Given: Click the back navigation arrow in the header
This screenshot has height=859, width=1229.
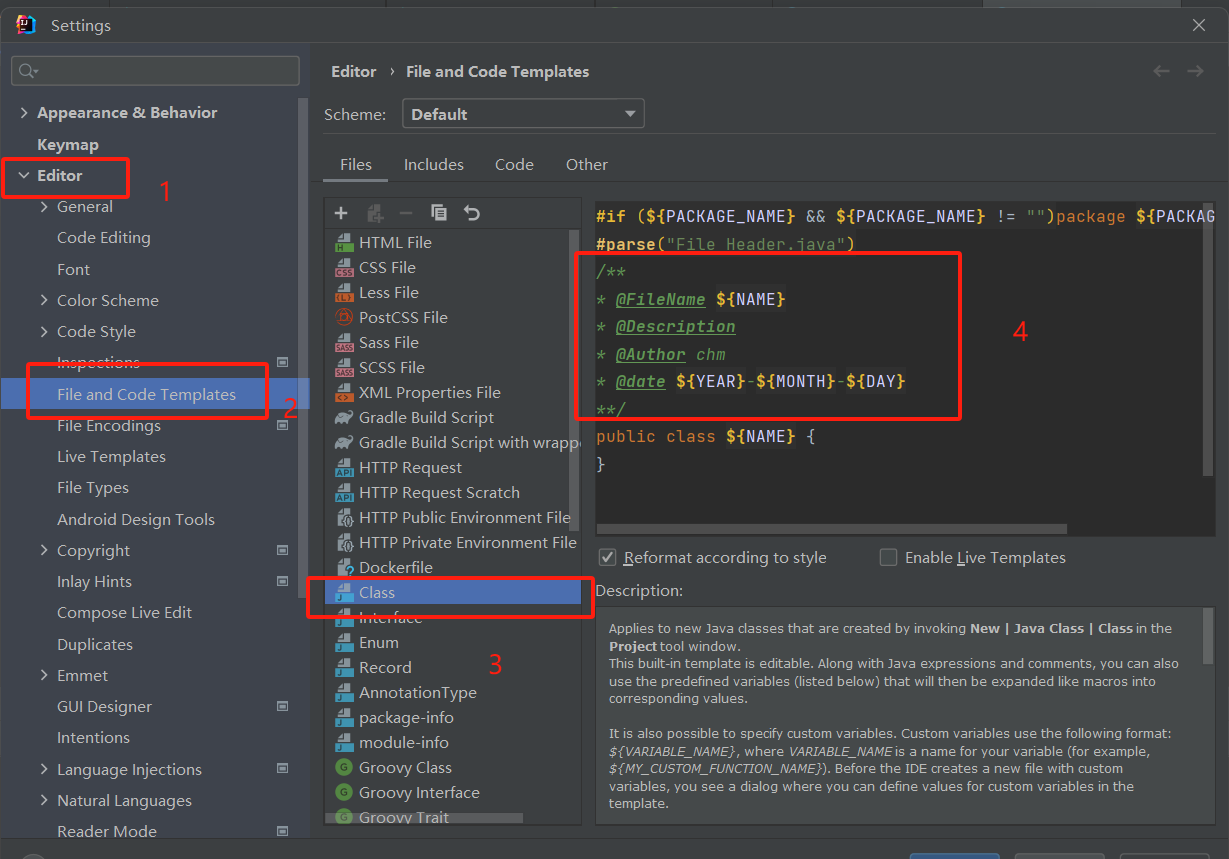Looking at the screenshot, I should point(1161,71).
